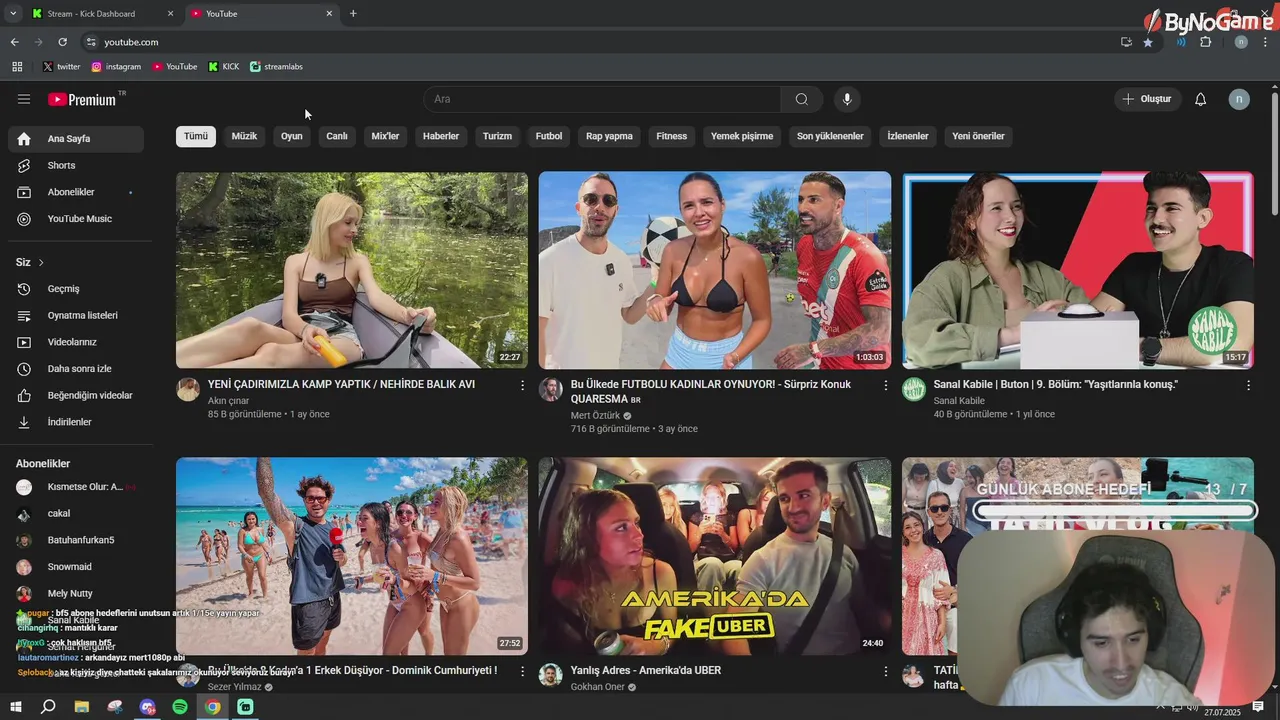1280x720 pixels.
Task: Click the search magnifier button
Action: [x=802, y=99]
